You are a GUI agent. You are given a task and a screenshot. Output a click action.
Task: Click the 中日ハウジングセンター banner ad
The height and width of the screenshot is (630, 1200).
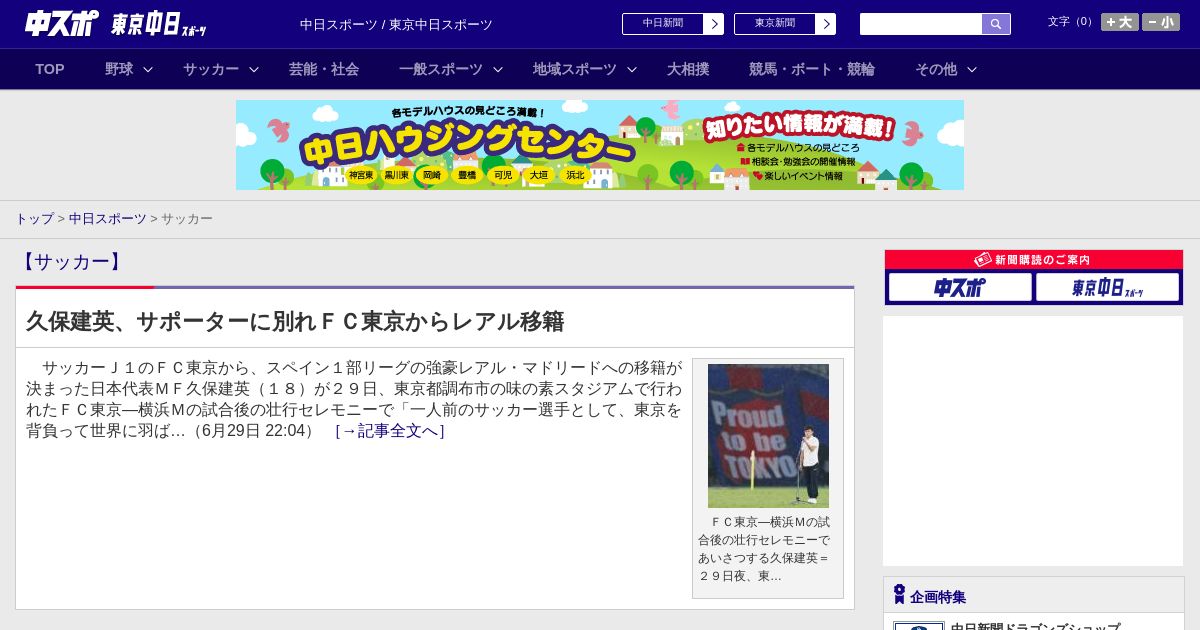pos(600,145)
